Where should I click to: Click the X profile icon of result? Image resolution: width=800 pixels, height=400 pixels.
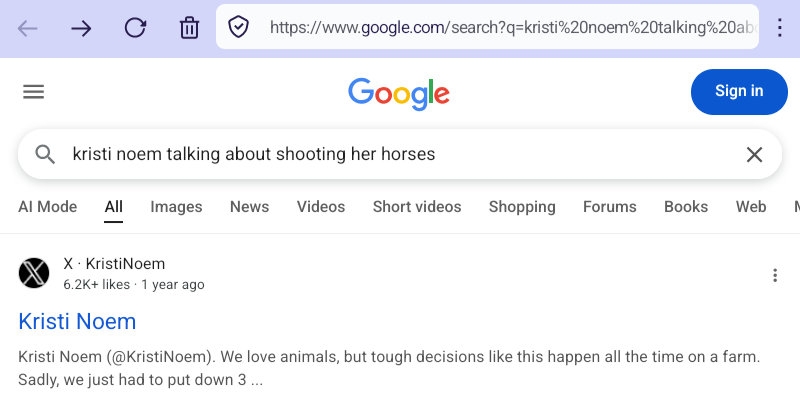[x=34, y=273]
